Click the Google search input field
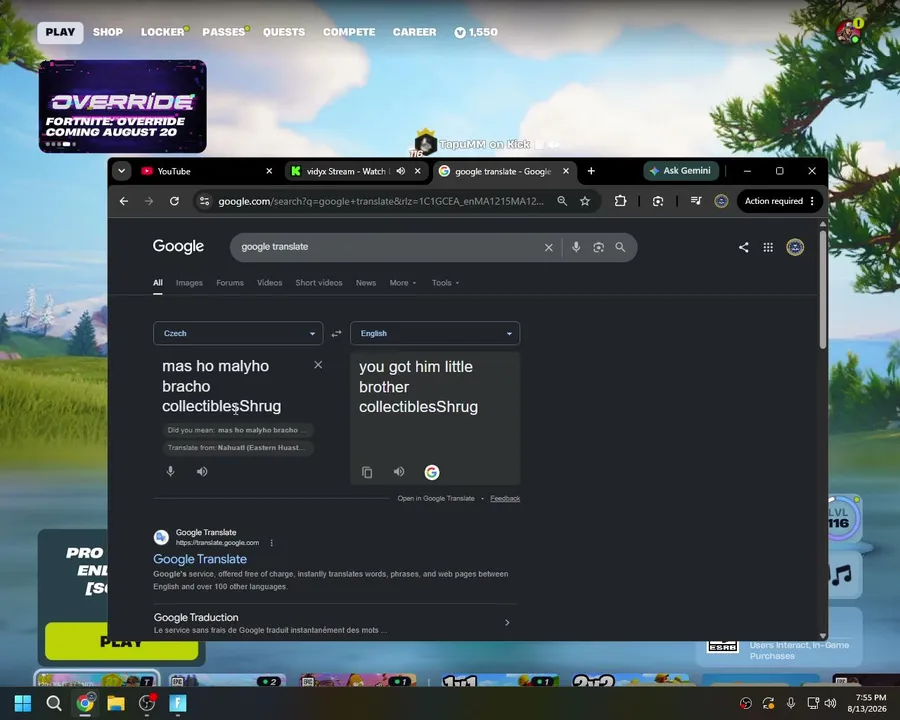Screen dimensions: 900x720 pyautogui.click(x=390, y=247)
